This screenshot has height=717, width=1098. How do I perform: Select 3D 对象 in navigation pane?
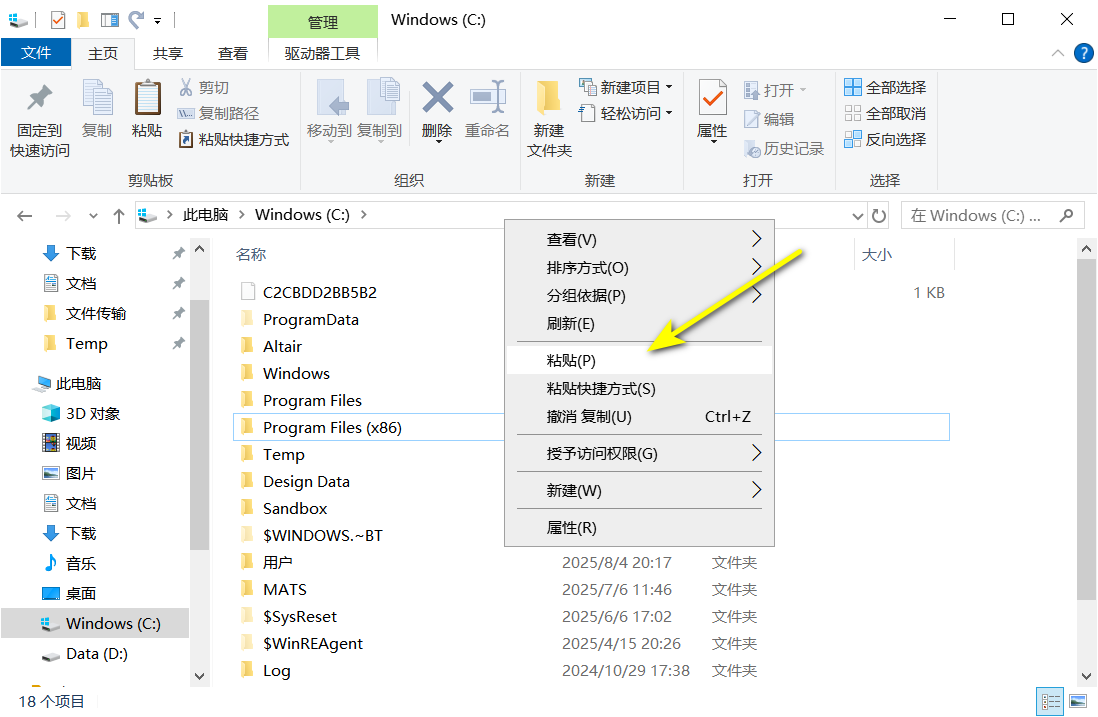pos(92,414)
